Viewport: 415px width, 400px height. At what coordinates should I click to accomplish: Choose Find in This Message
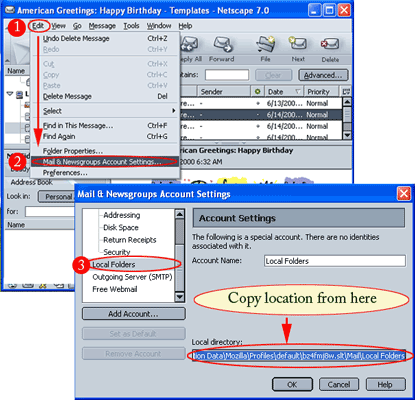(105, 125)
